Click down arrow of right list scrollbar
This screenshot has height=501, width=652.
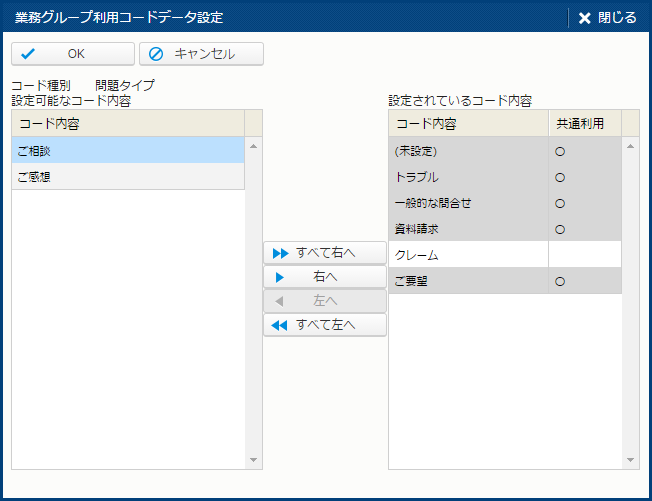[x=630, y=460]
